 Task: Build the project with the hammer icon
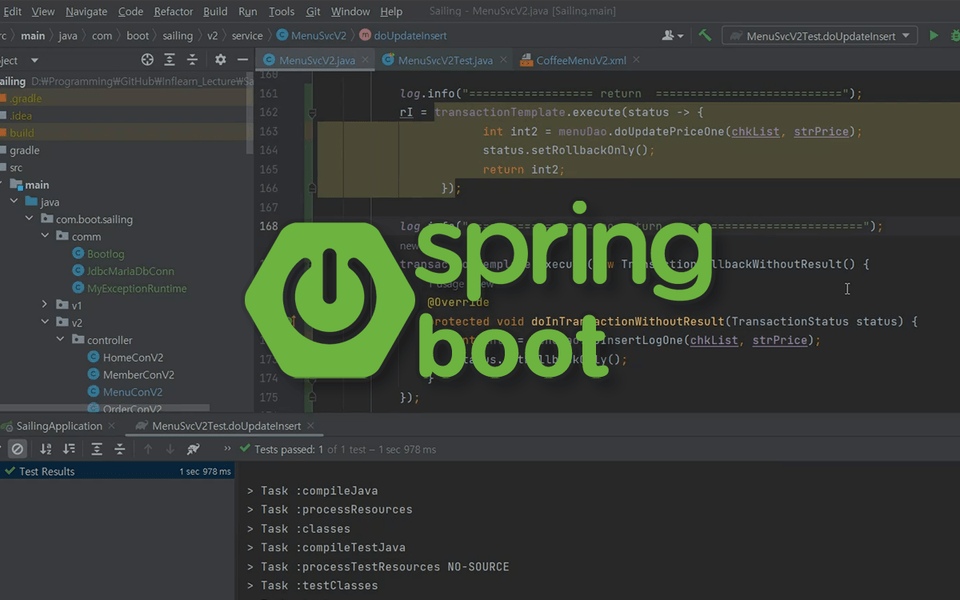pyautogui.click(x=705, y=36)
